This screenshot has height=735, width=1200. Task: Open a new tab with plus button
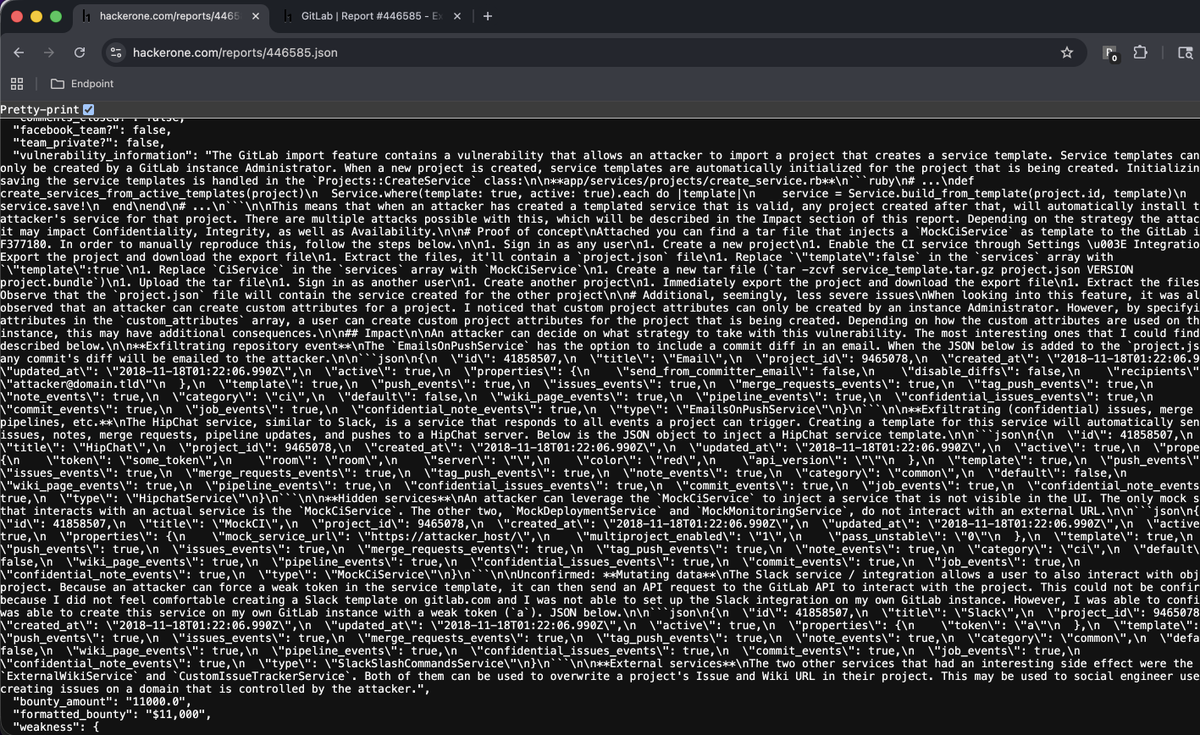[x=488, y=17]
